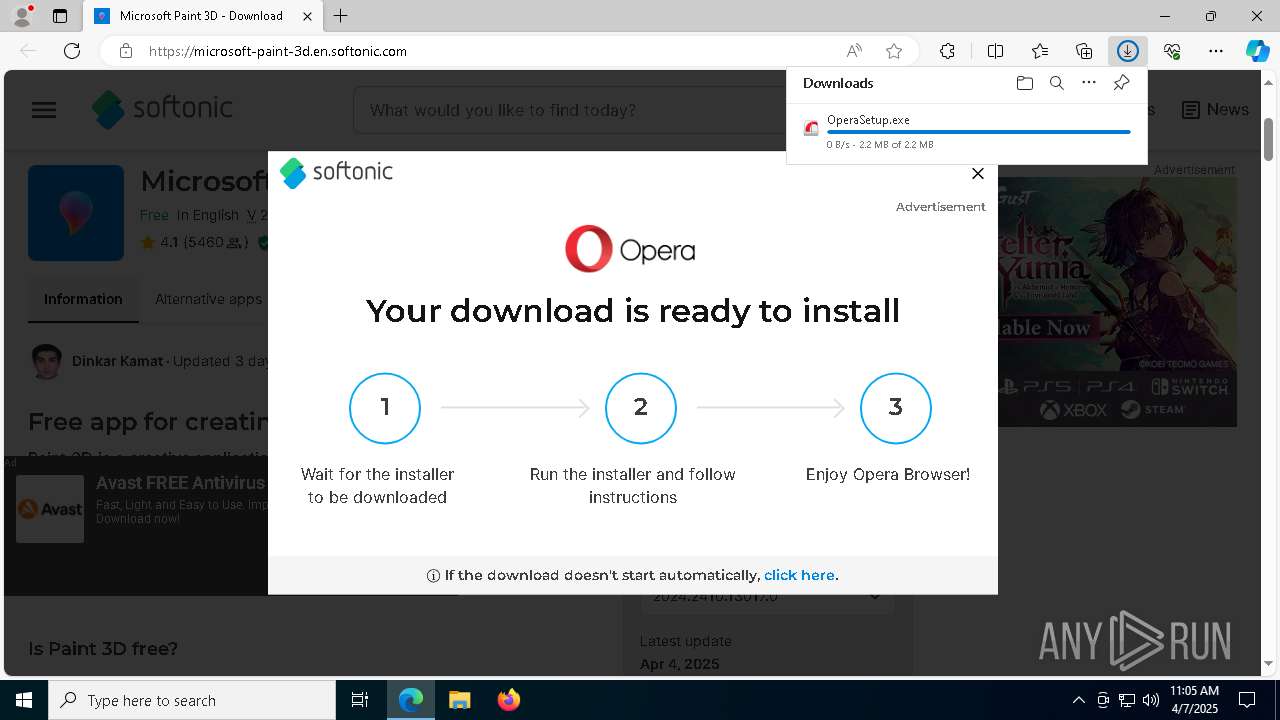Switch to Alternative apps tab
The width and height of the screenshot is (1280, 720).
[x=208, y=299]
